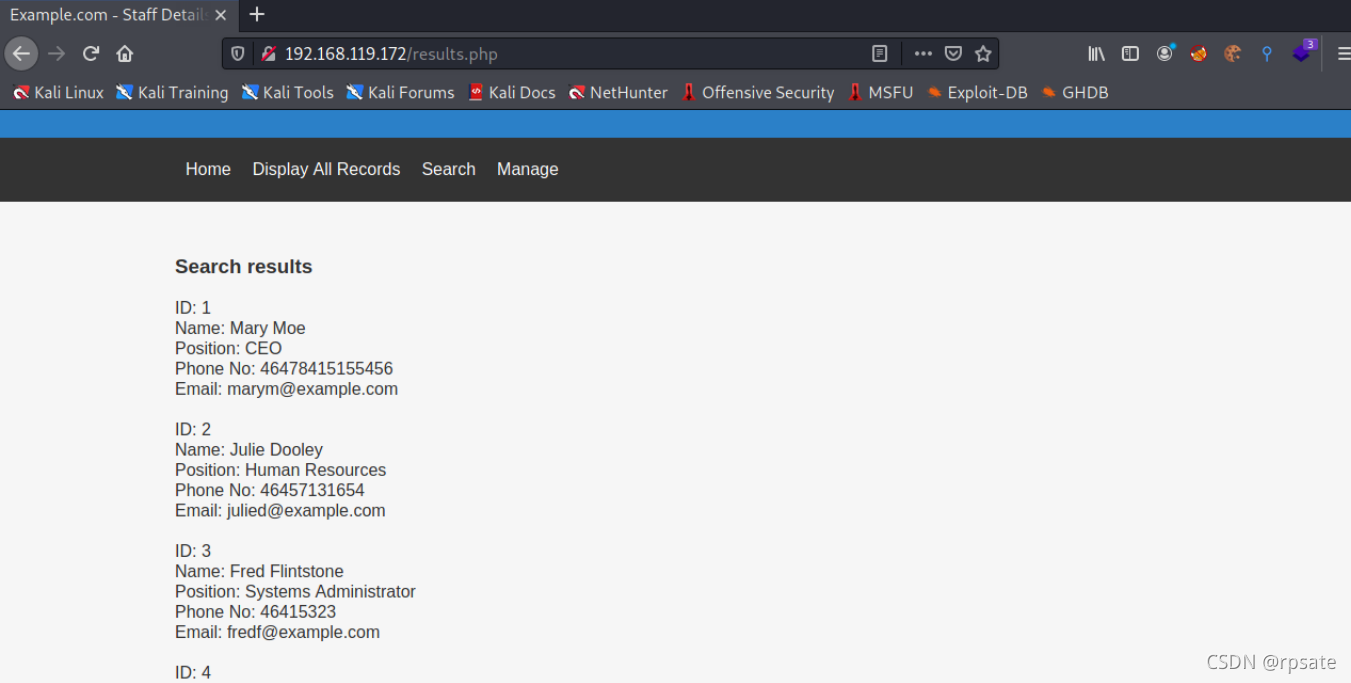Click Position: Systems Administrator
The image size is (1351, 683).
(x=295, y=592)
